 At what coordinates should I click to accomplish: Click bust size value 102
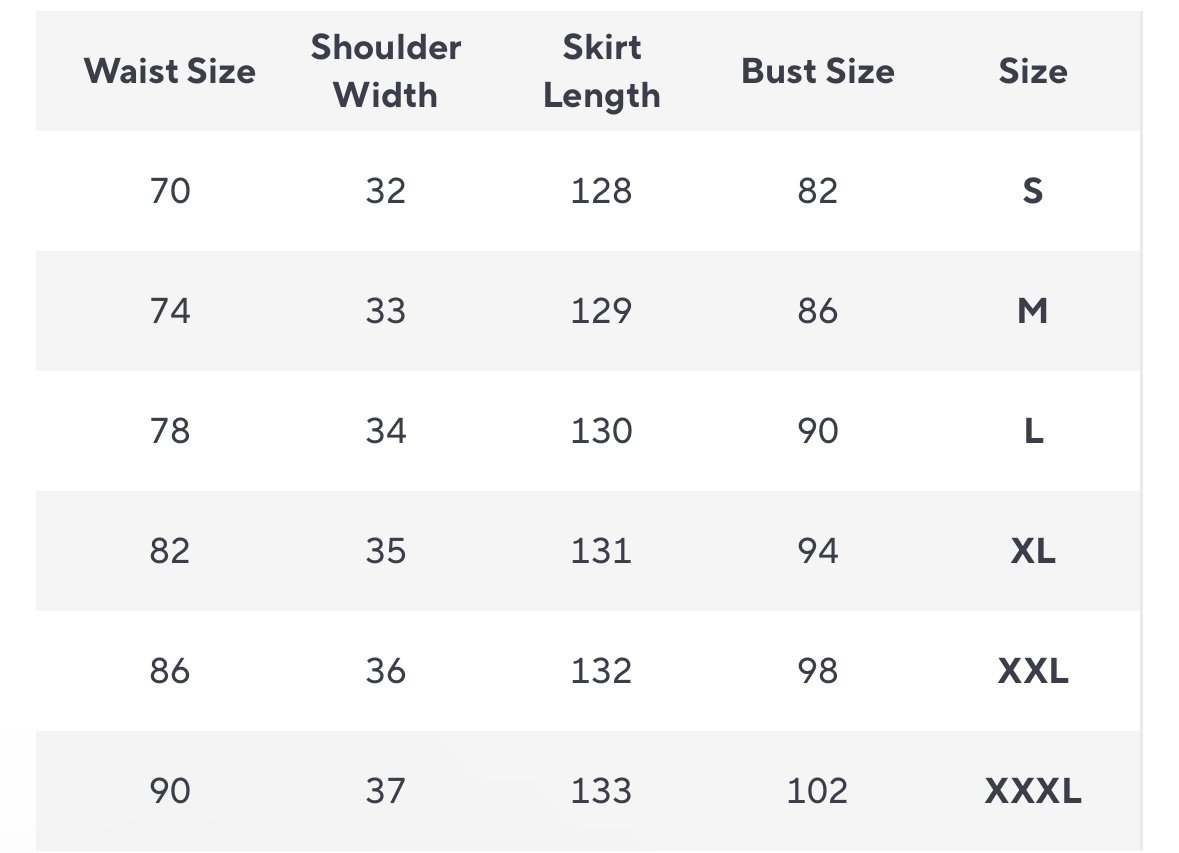818,791
